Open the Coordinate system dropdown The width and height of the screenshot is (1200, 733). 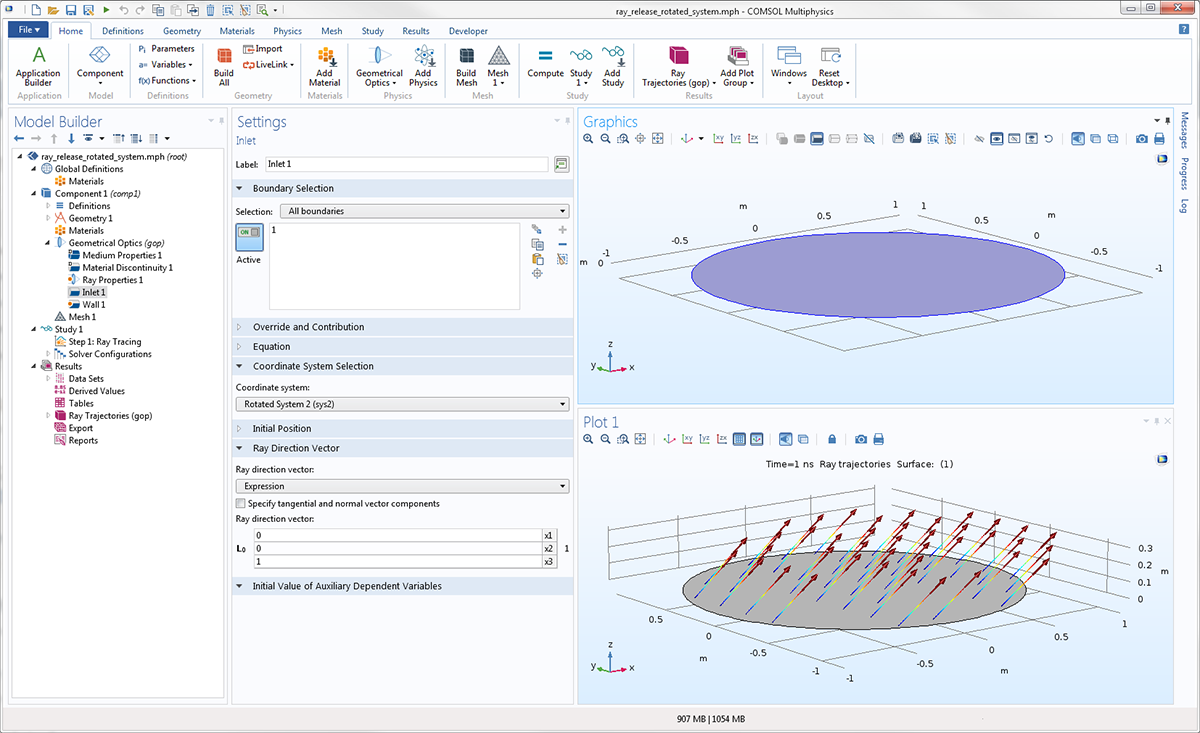point(401,404)
